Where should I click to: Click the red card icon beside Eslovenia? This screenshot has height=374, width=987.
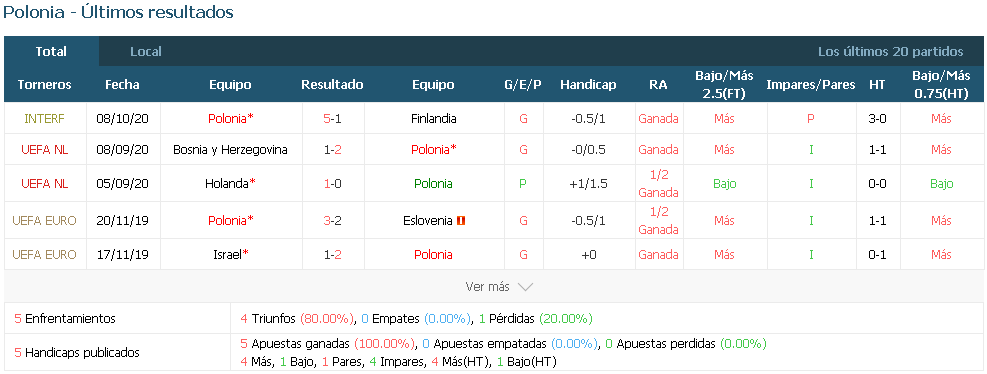point(461,221)
